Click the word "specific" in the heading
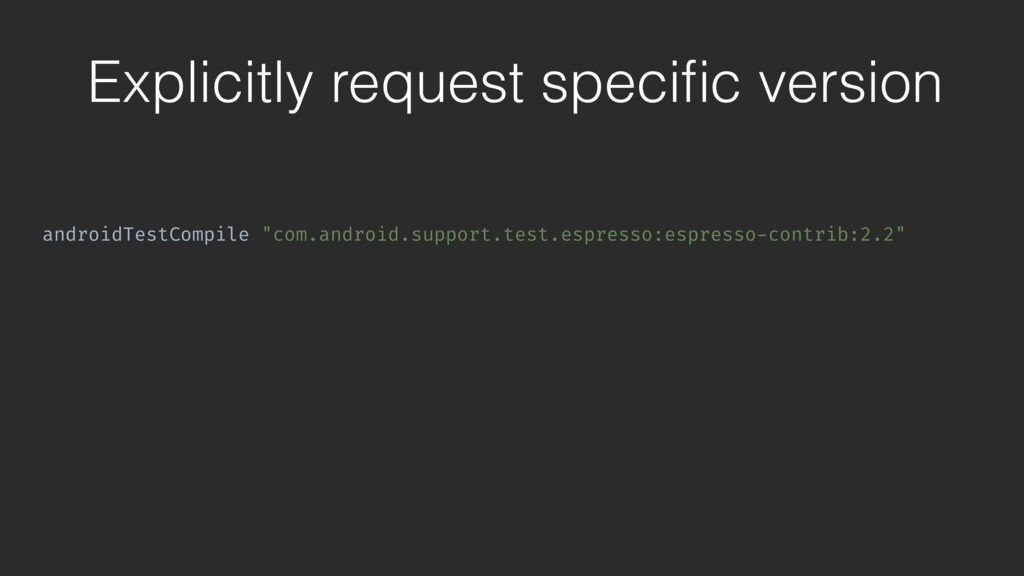The width and height of the screenshot is (1024, 576). 641,84
